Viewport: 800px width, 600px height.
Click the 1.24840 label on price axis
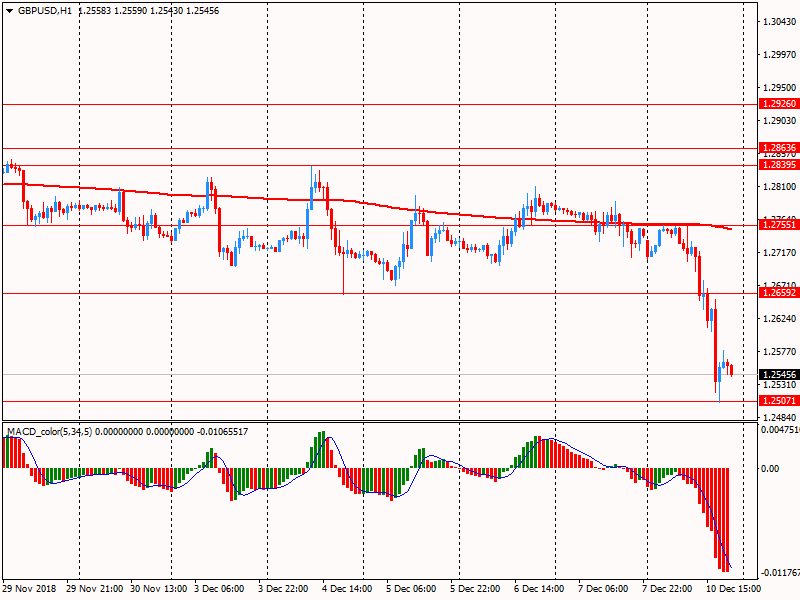[x=779, y=417]
